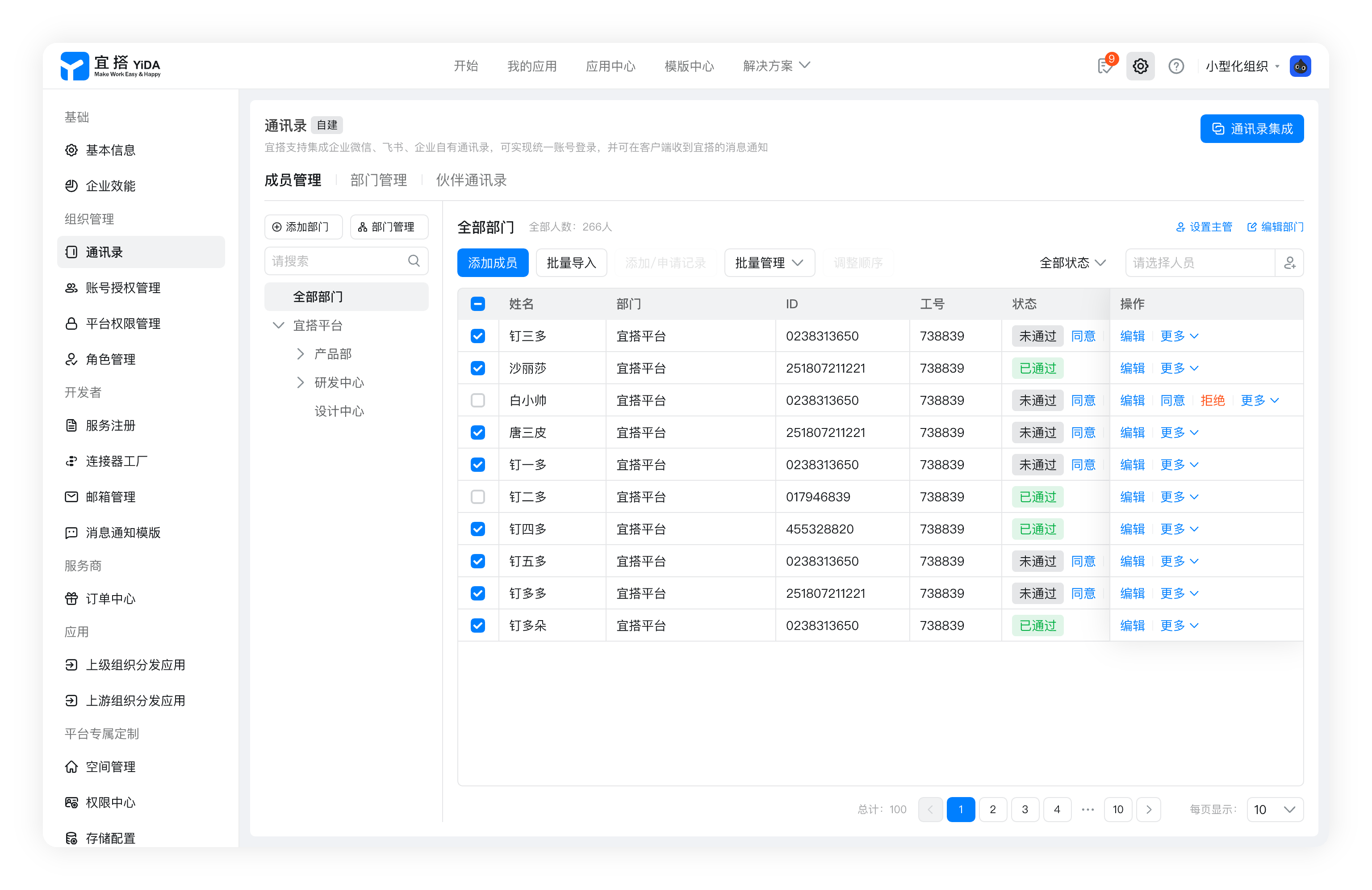Viewport: 1372px width, 890px height.
Task: Click 拒绝 for 白小帅
Action: (1212, 400)
